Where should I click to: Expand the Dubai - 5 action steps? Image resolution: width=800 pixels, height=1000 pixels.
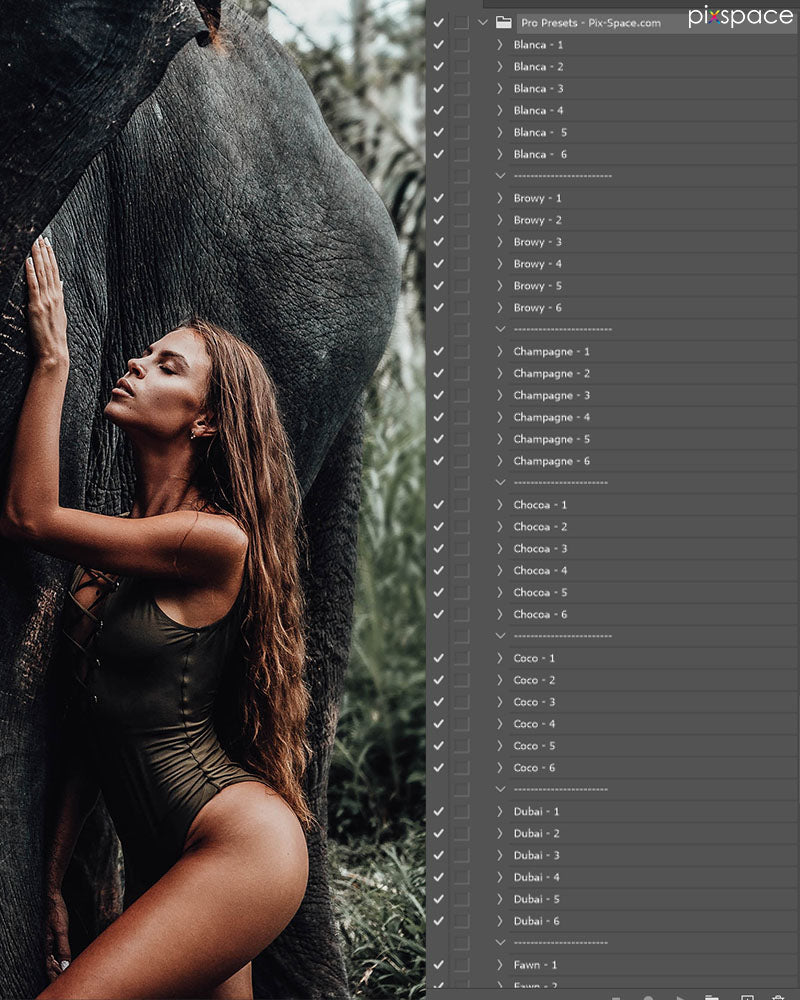click(500, 899)
